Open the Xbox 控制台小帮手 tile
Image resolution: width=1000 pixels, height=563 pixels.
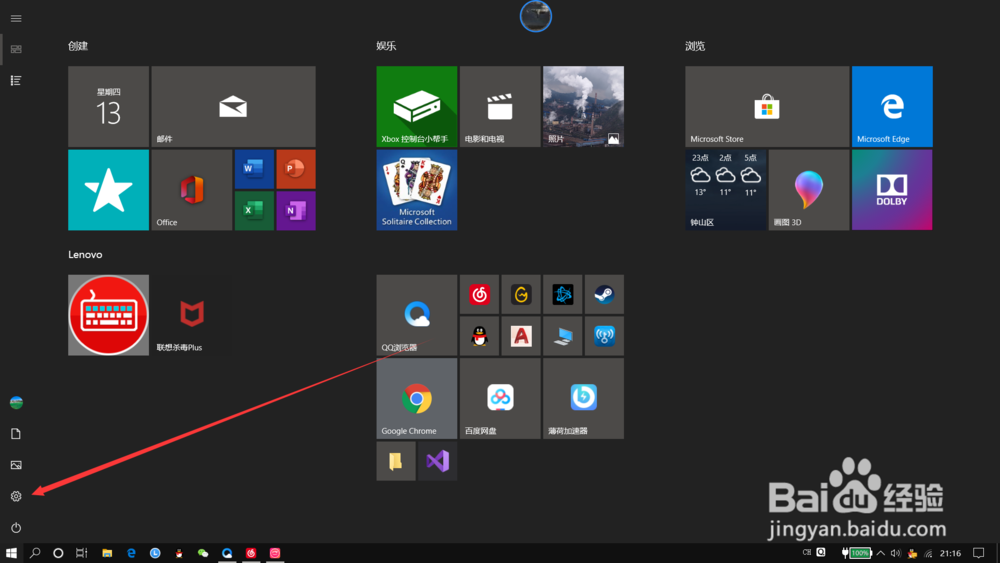416,106
